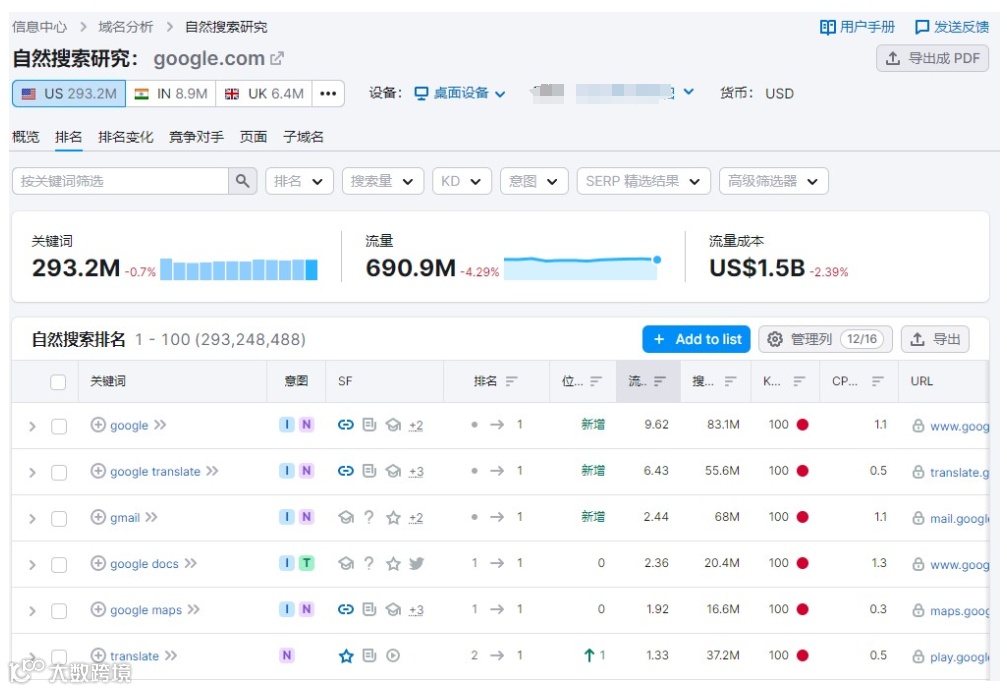Screen dimensions: 1007x691
Task: Click the traffic trend line chart
Action: click(x=582, y=267)
